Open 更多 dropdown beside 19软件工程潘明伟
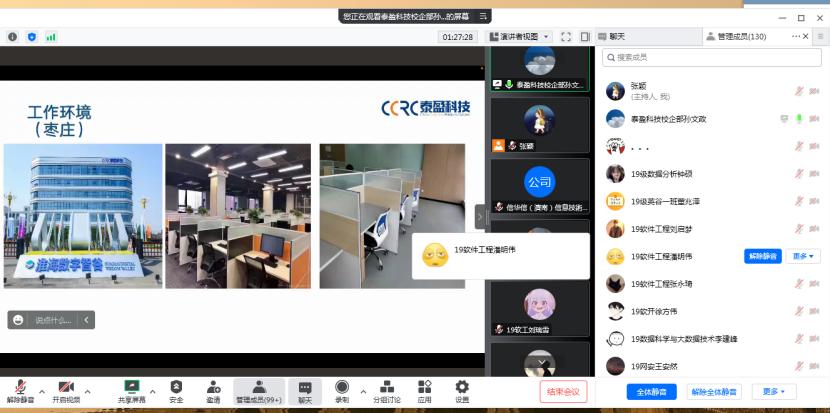 802,256
